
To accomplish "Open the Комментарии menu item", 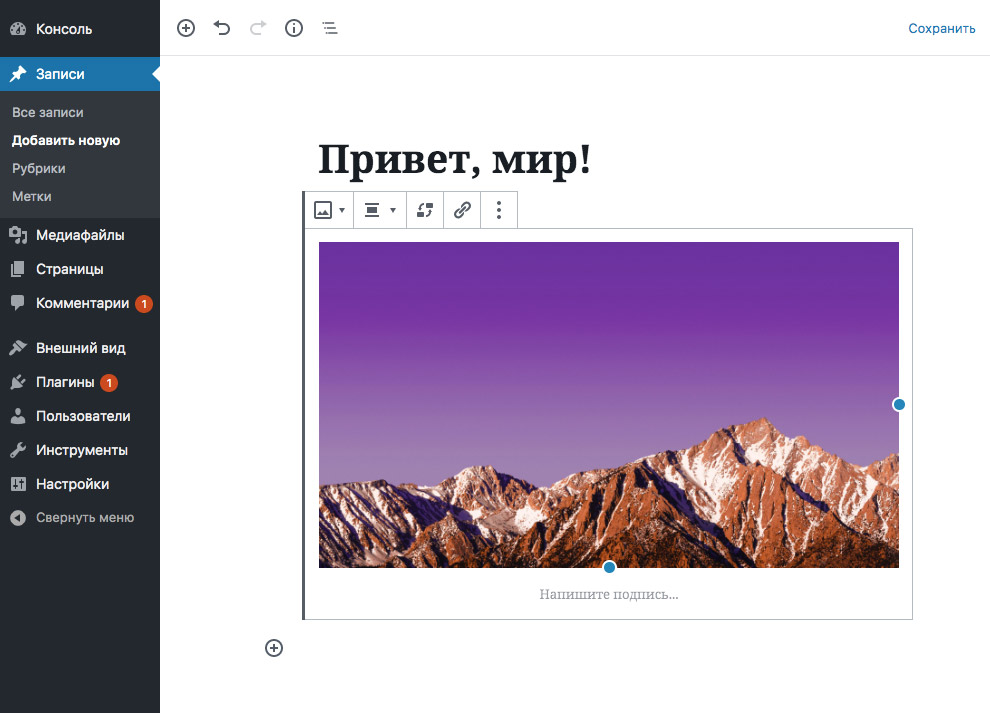I will pos(80,303).
